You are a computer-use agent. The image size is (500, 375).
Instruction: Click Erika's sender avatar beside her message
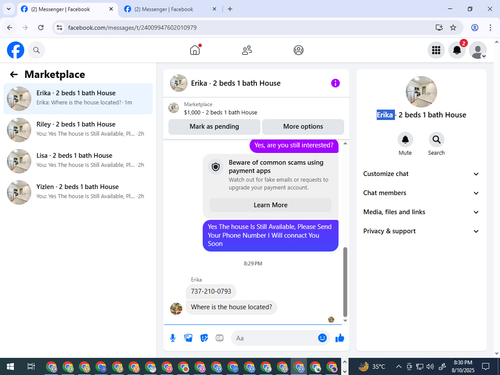tap(176, 309)
